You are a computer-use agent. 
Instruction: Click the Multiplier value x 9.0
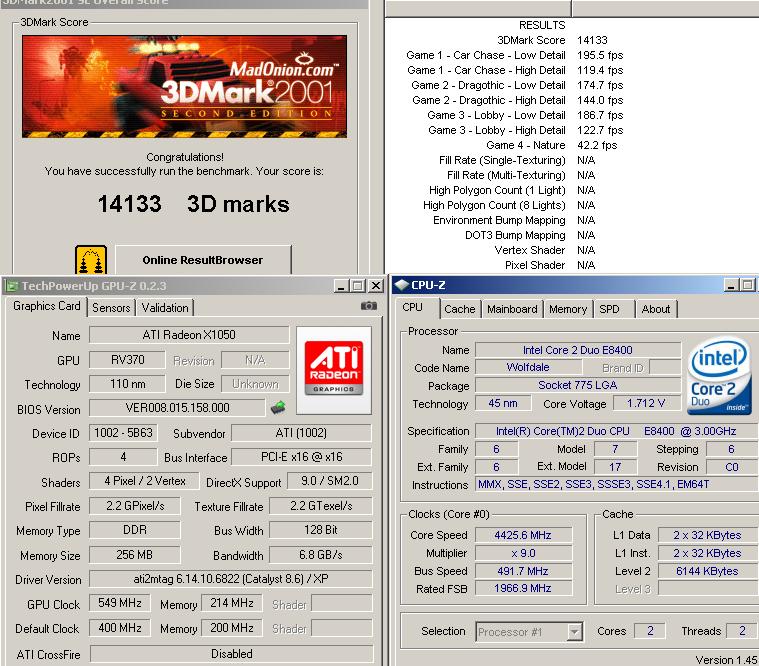tap(523, 553)
